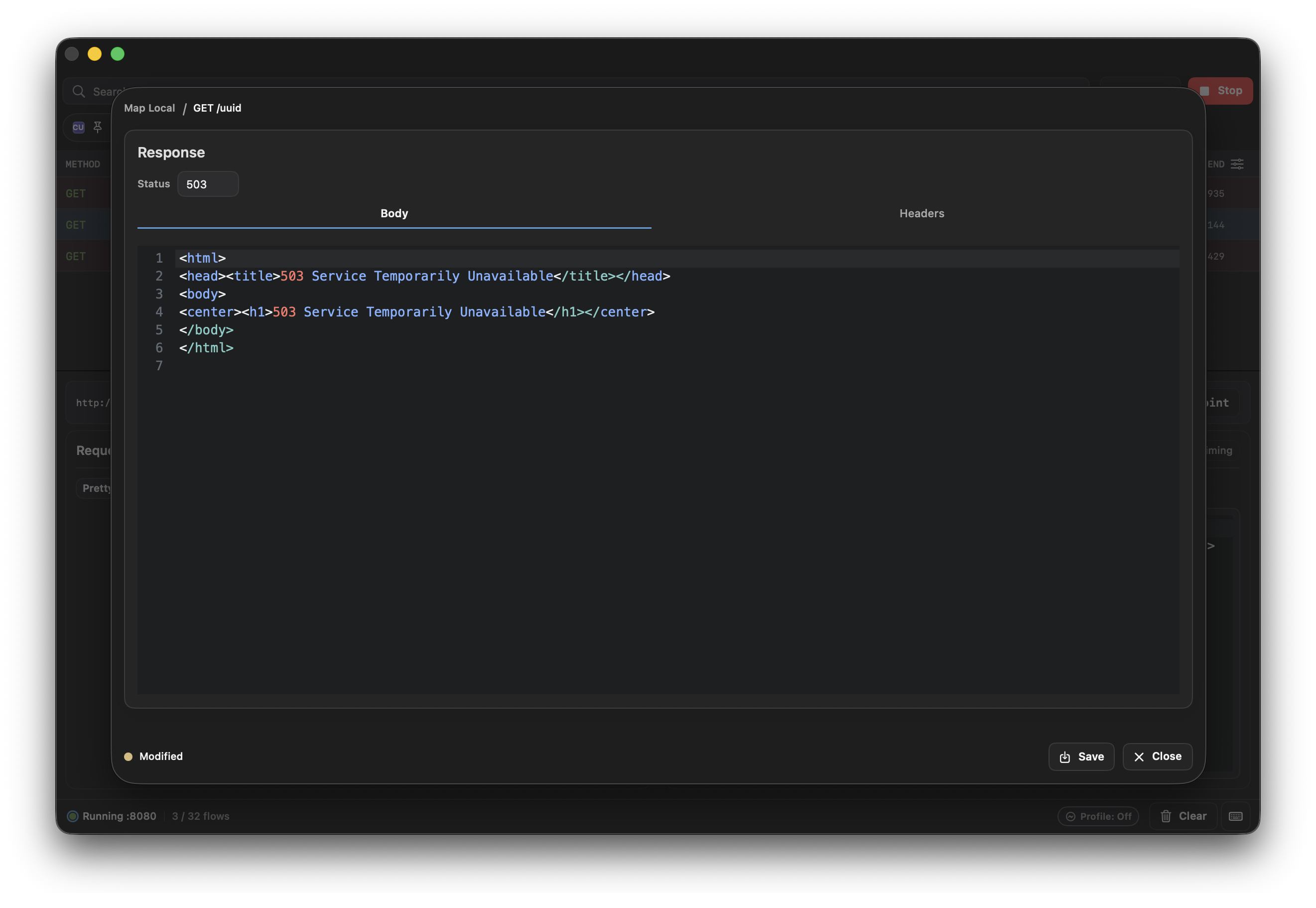1316x908 pixels.
Task: Click the Pretty view button in background
Action: (x=94, y=488)
